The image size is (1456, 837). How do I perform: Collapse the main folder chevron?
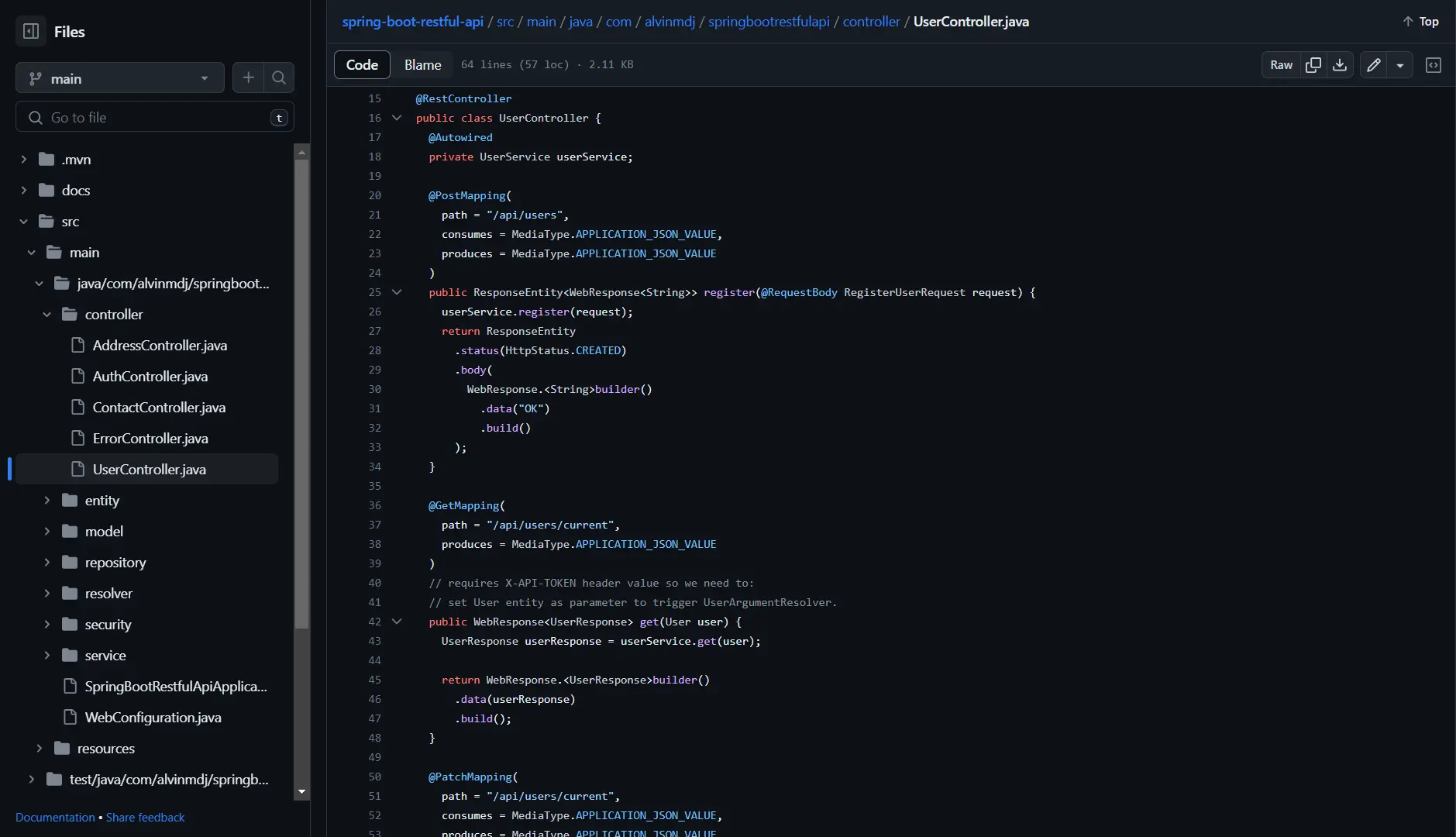point(32,252)
